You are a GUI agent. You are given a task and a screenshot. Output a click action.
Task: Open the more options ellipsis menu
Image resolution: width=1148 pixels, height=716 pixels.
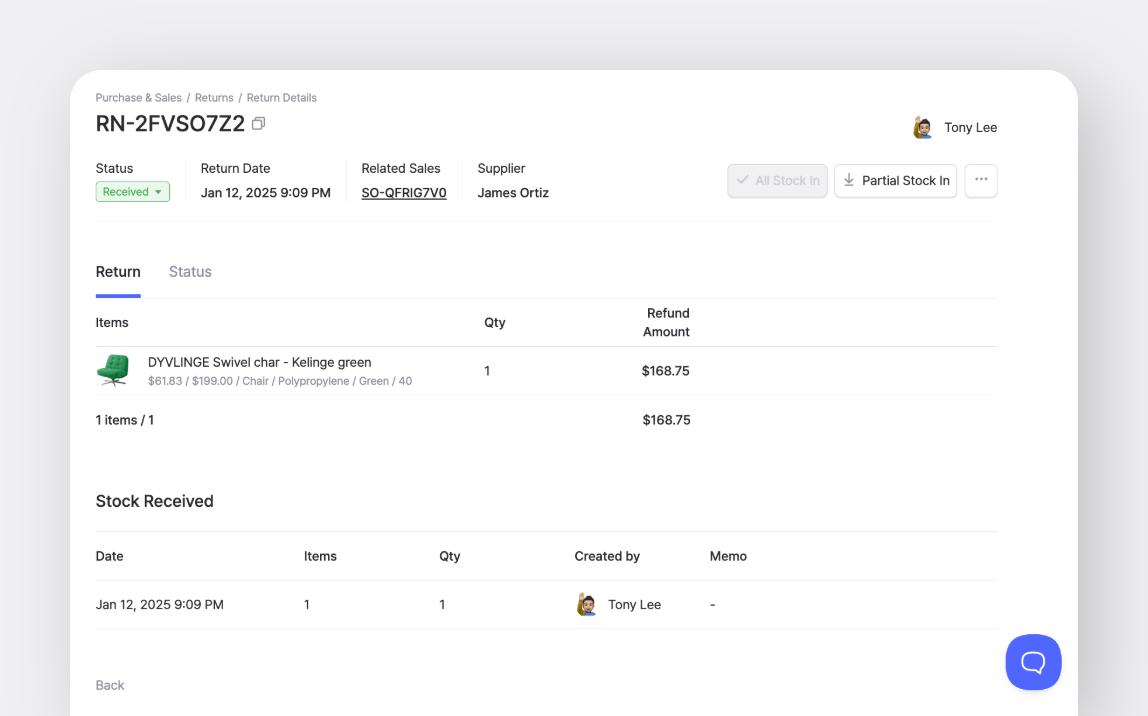tap(981, 181)
